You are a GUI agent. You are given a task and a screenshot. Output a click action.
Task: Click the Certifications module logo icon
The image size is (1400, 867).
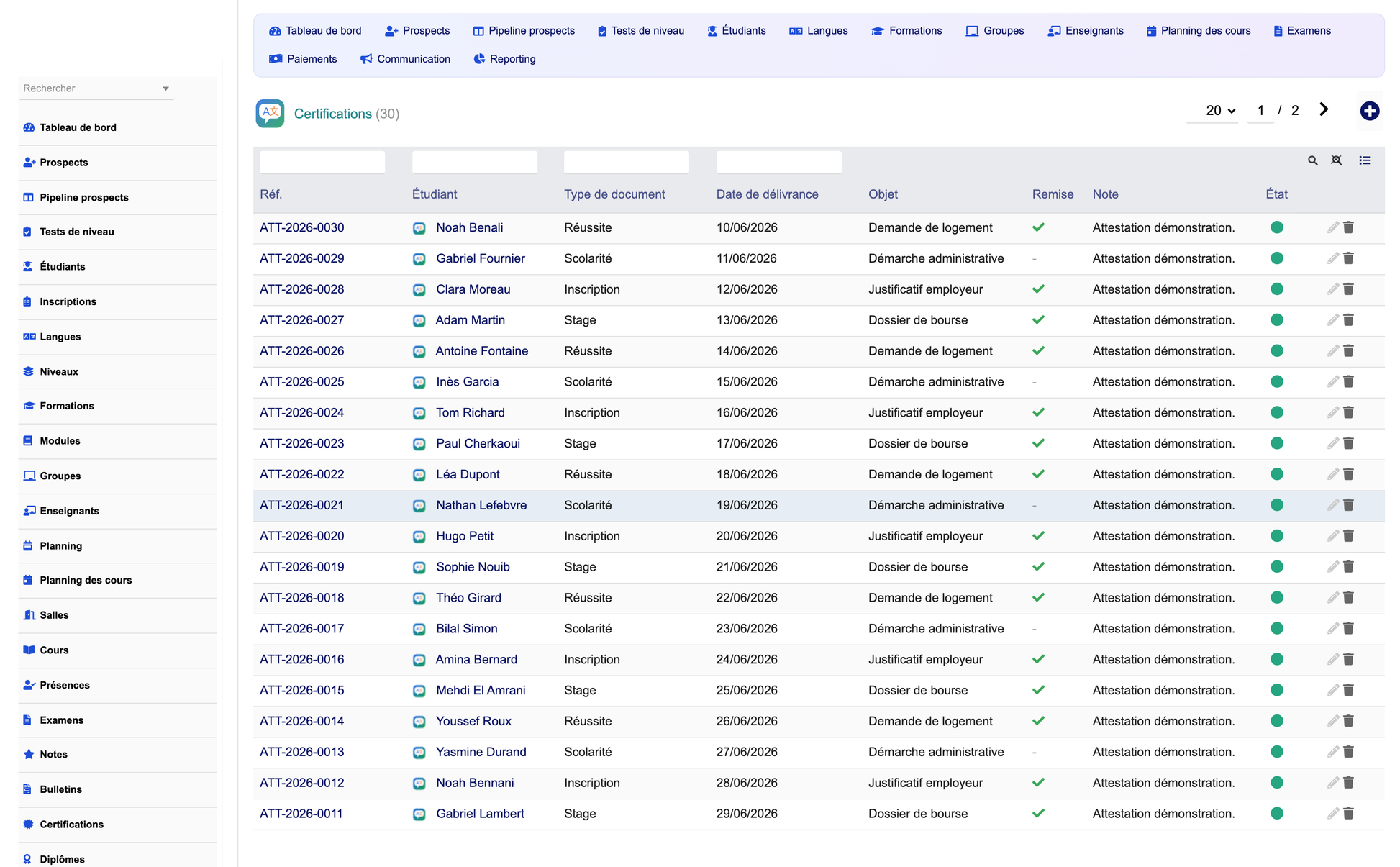[x=270, y=114]
